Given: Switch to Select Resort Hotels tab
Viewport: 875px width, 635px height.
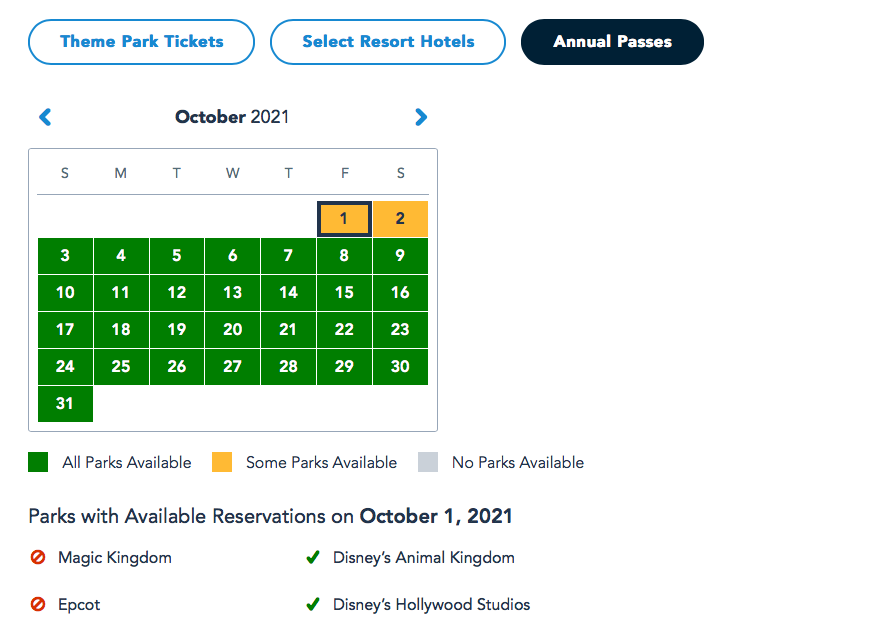Looking at the screenshot, I should [x=388, y=42].
